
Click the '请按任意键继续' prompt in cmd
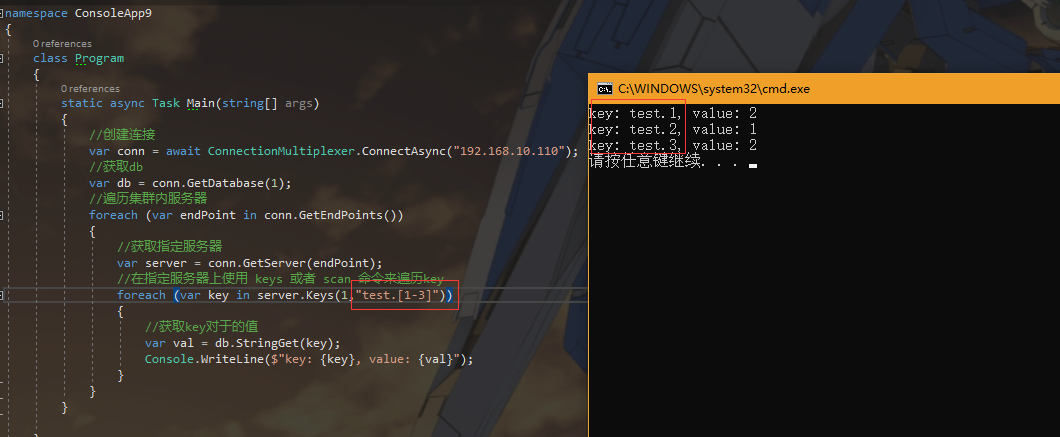(x=645, y=162)
